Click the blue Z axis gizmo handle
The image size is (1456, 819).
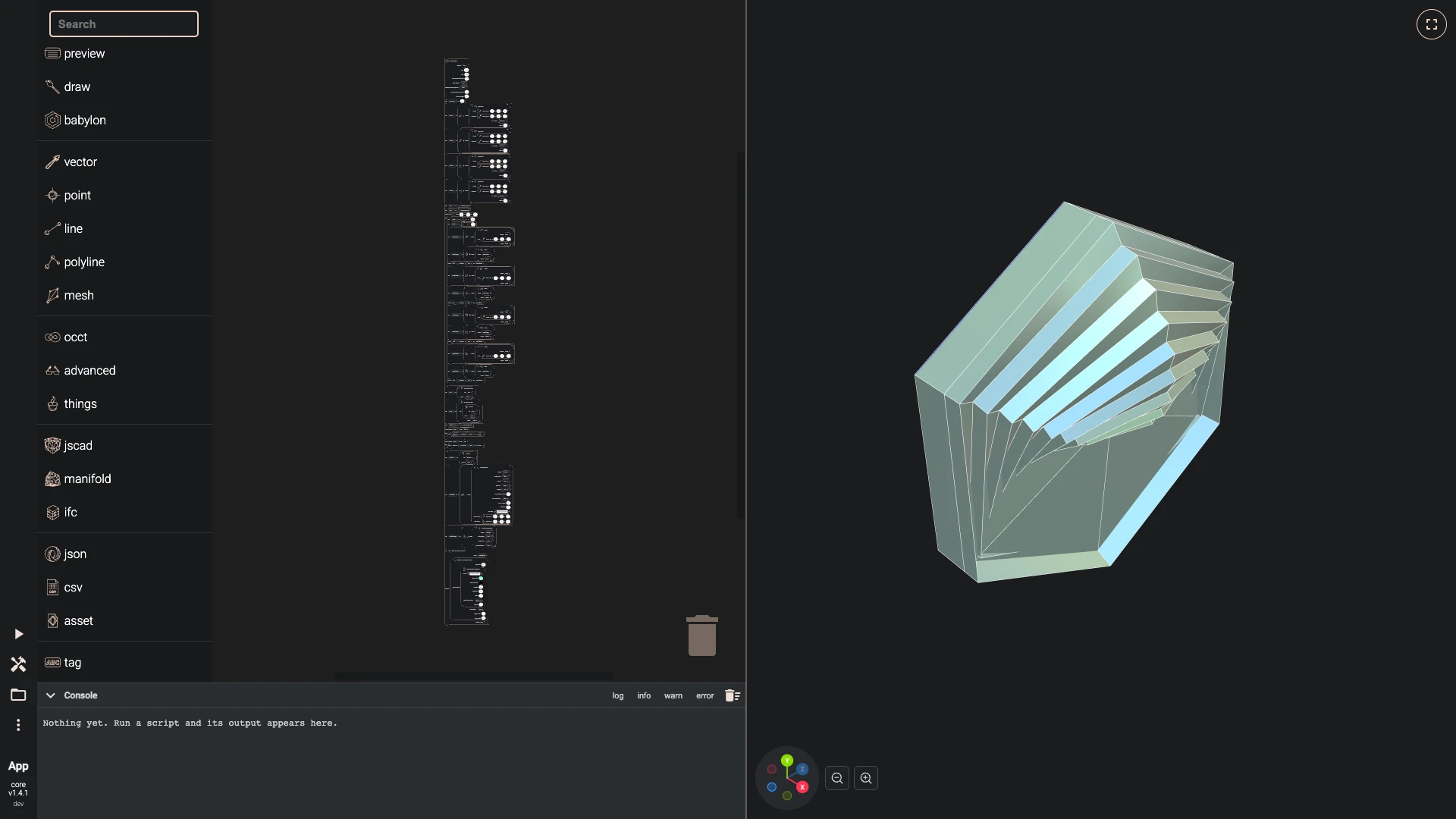pos(802,769)
